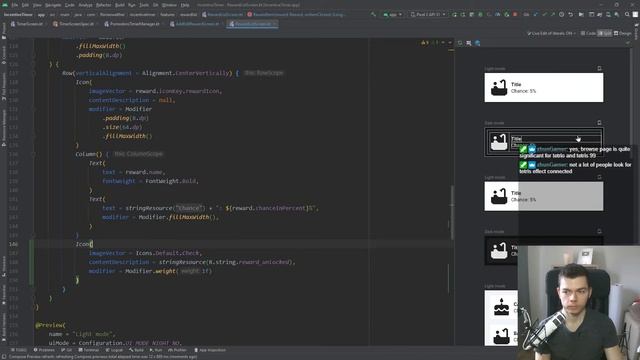Open the Logcat tool window
The image size is (640, 360).
click(x=114, y=350)
